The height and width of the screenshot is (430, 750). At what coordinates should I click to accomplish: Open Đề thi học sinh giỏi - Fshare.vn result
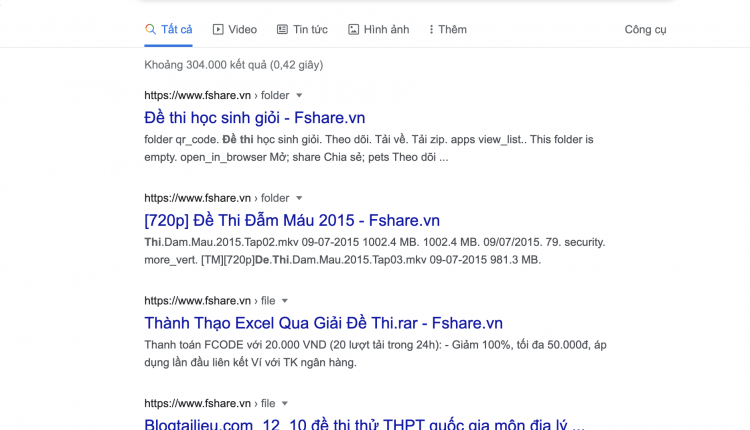coord(254,118)
